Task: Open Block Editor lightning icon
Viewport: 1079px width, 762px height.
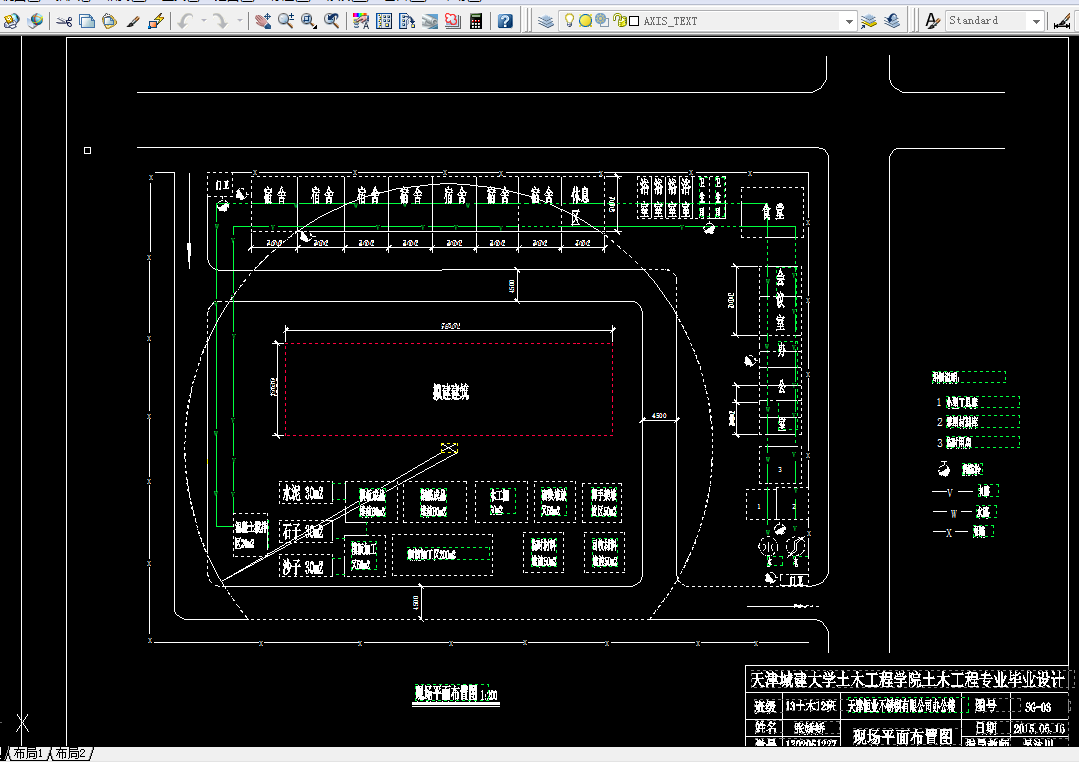Action: pyautogui.click(x=156, y=21)
